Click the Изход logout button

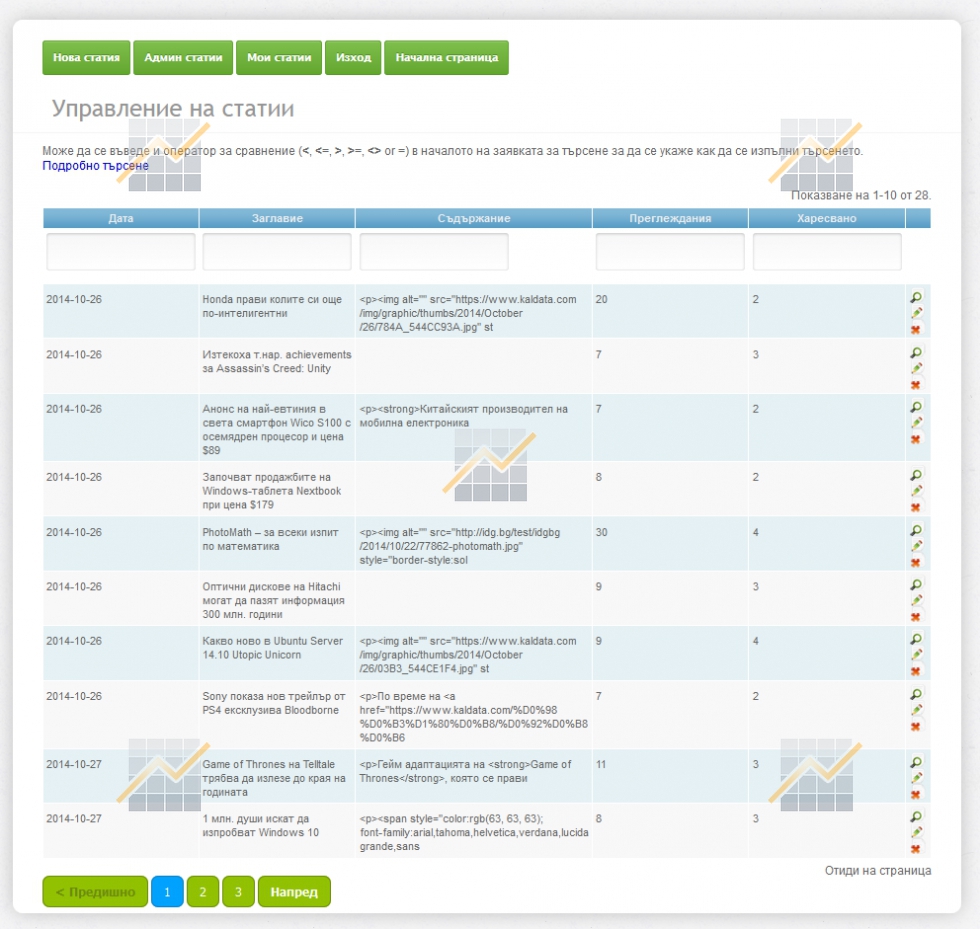click(x=353, y=58)
